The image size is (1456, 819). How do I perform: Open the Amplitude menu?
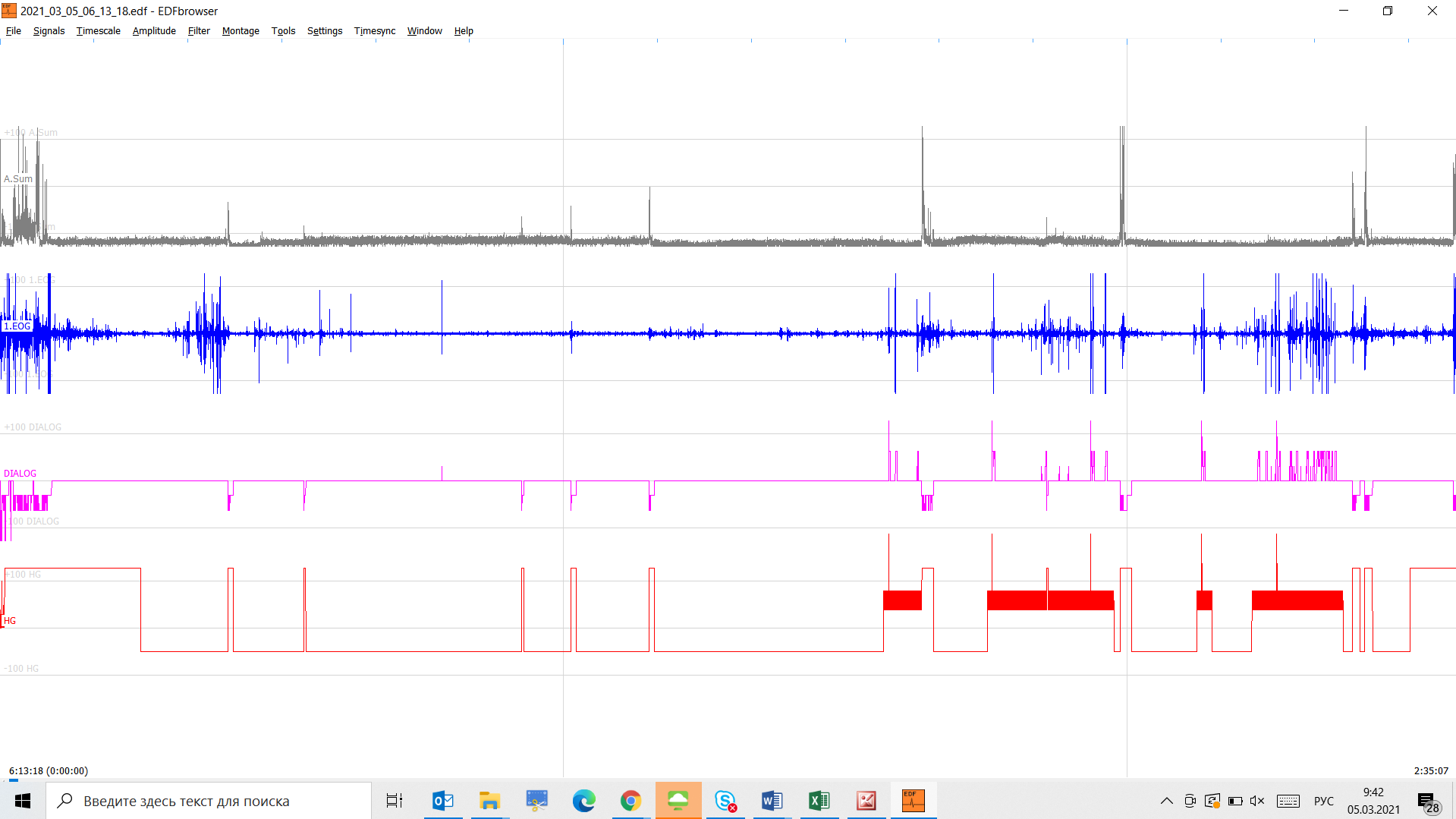click(154, 31)
